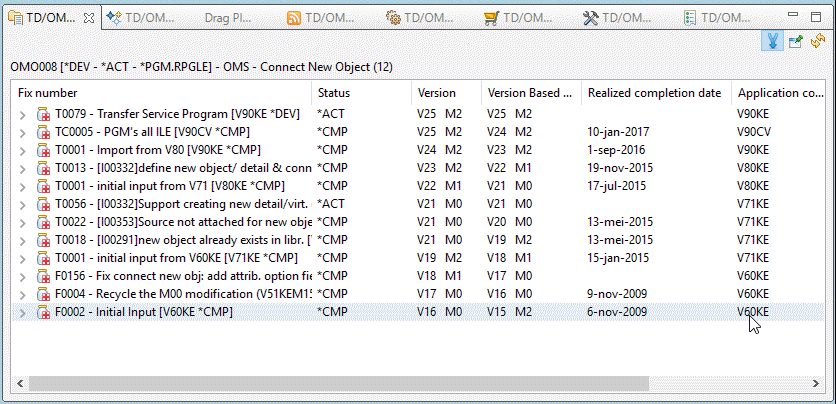Image resolution: width=836 pixels, height=404 pixels.
Task: Close the active TD/OM tab
Action: [x=87, y=18]
